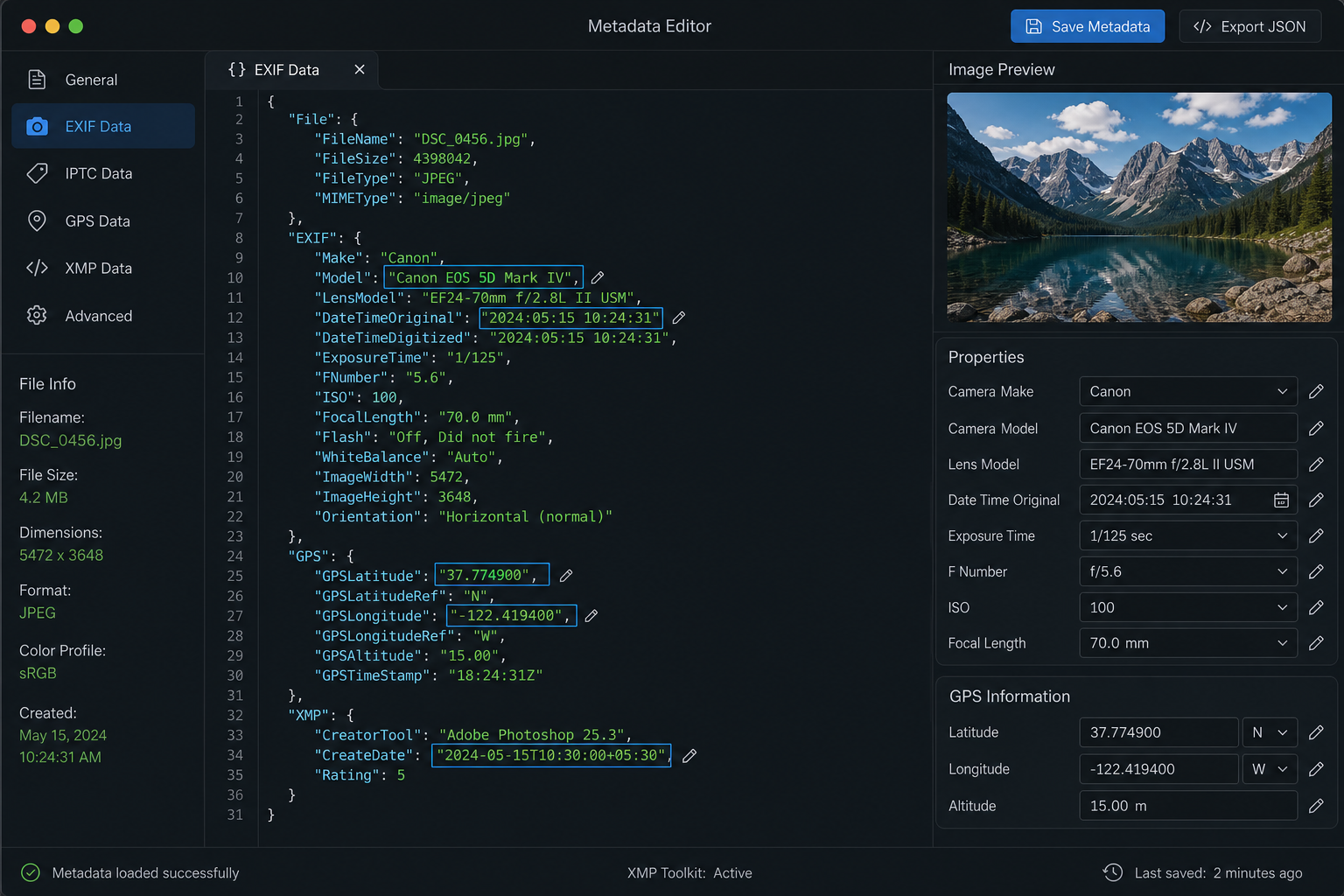Click the Export JSON button

tap(1249, 26)
